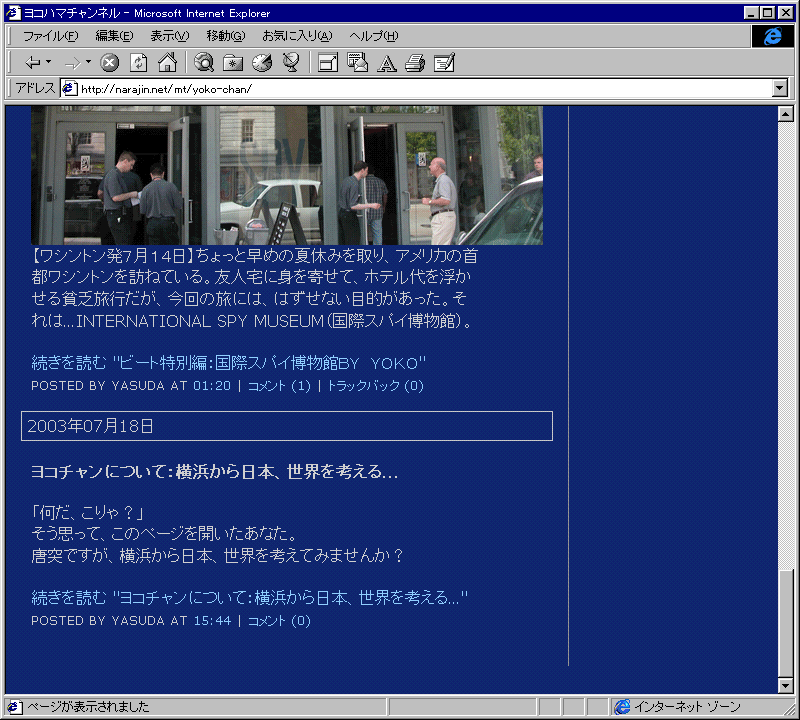Viewport: 800px width, 720px height.
Task: Click the Back arrow toolbar button
Action: [x=33, y=63]
